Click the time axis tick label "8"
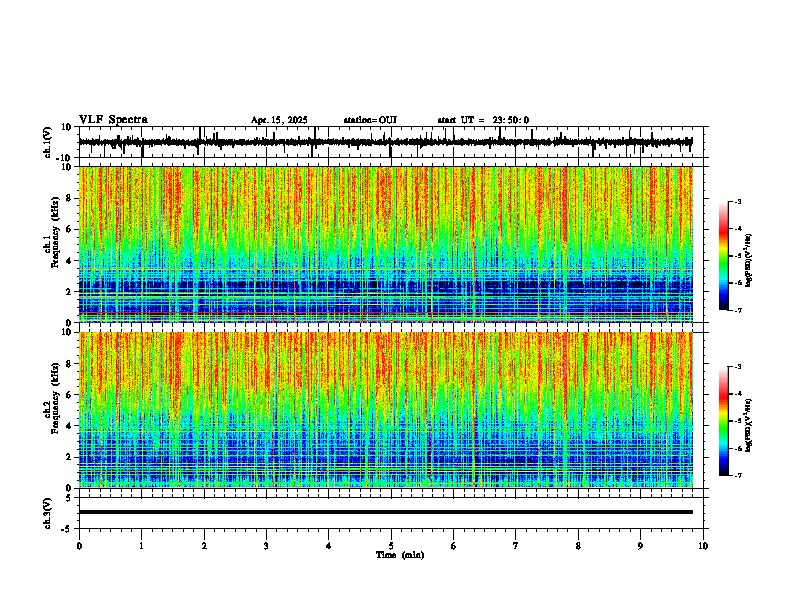Screen dimensions: 792x612 [x=578, y=546]
